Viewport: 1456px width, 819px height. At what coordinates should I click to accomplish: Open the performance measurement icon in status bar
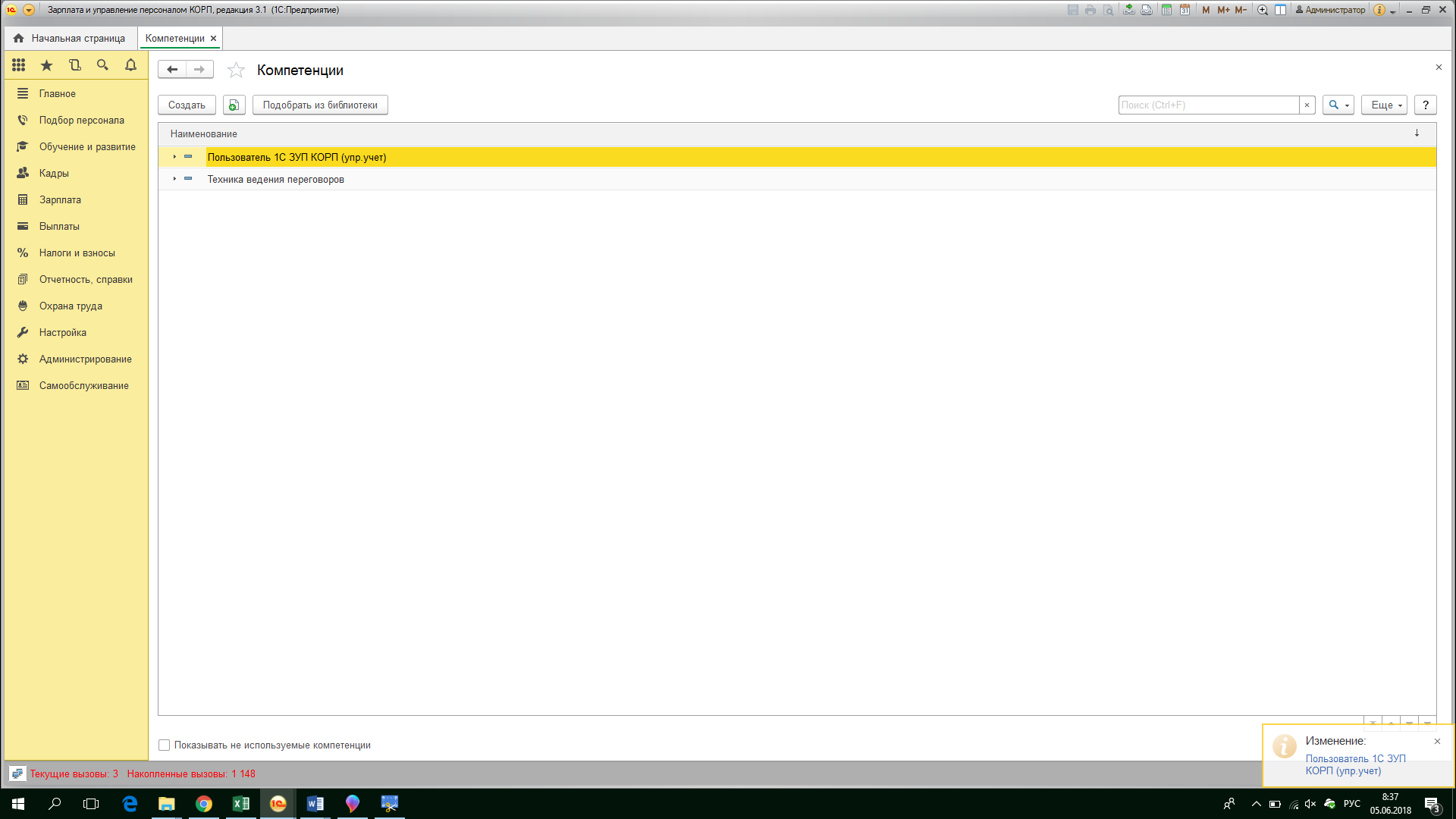click(x=17, y=773)
